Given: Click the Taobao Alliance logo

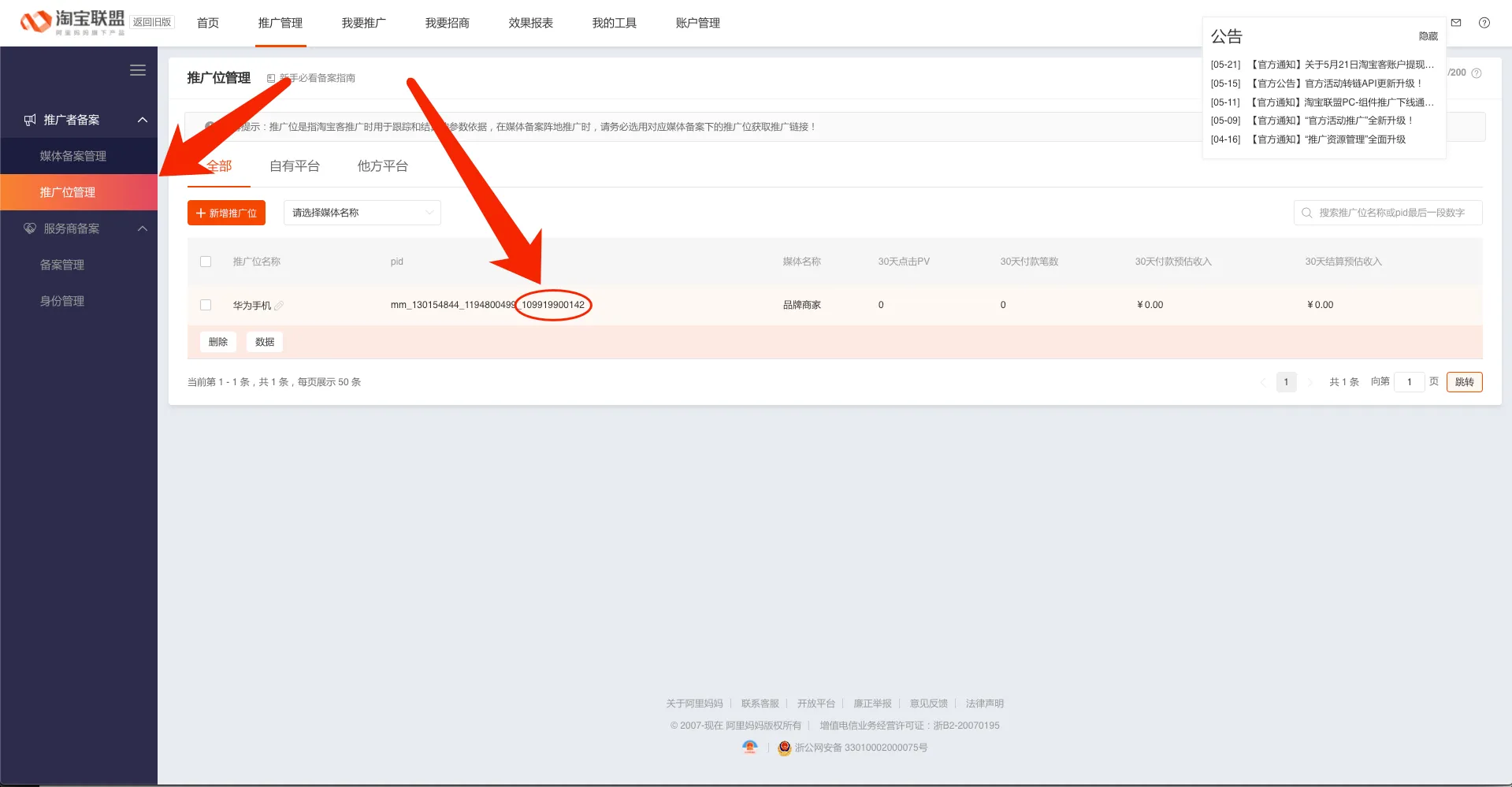Looking at the screenshot, I should pos(72,22).
